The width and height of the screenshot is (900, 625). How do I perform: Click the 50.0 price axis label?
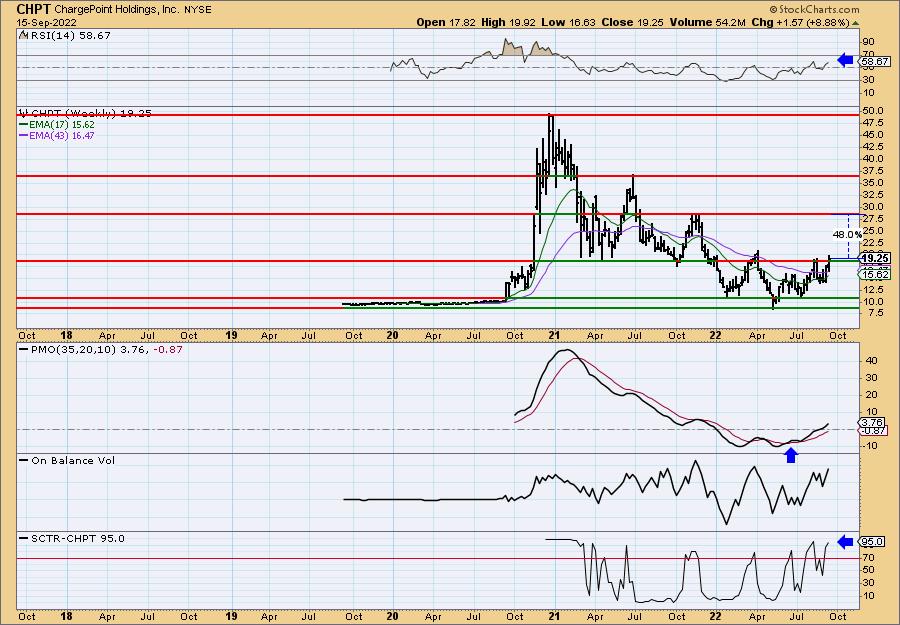(873, 110)
